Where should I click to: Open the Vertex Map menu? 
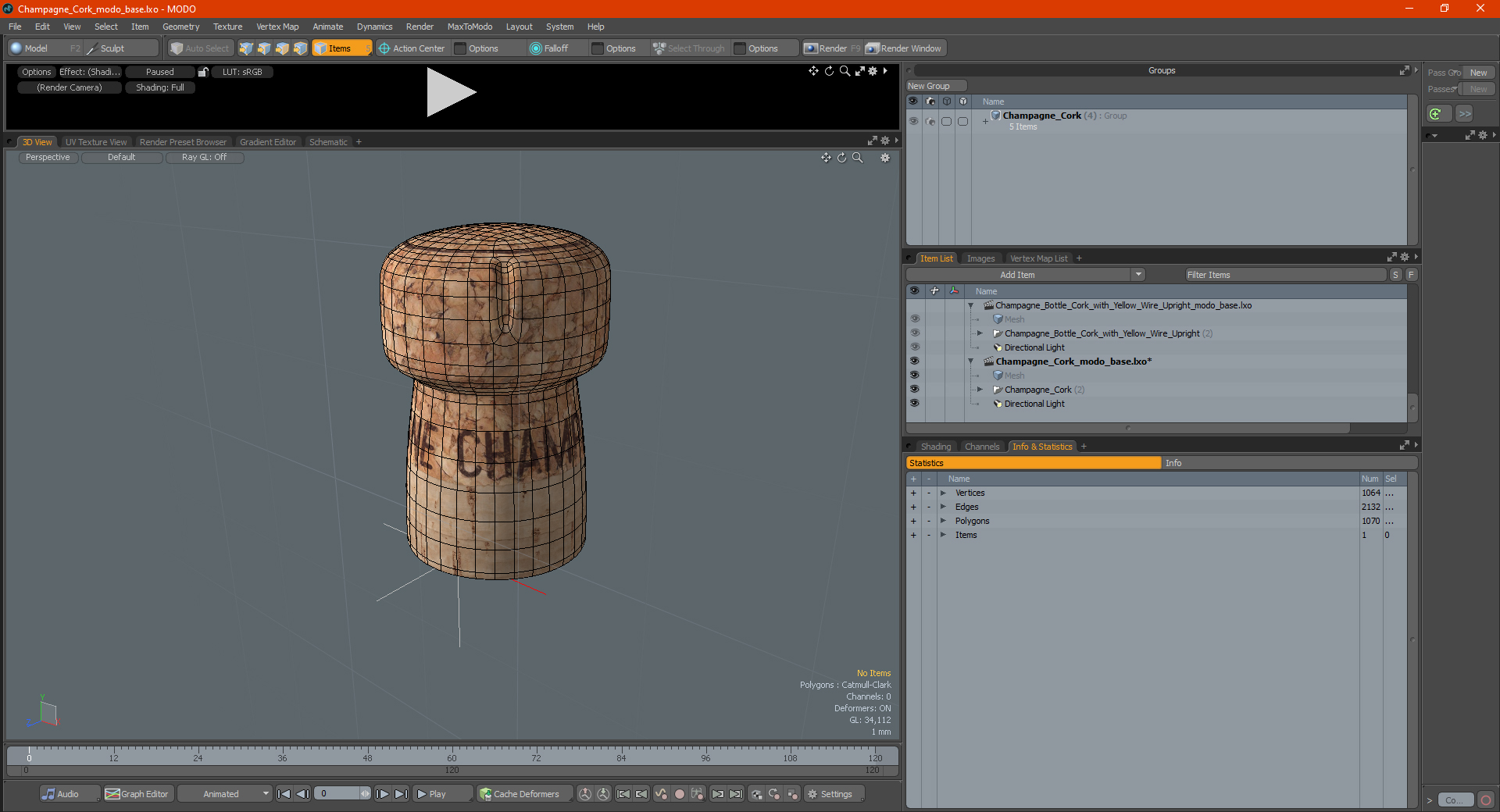coord(277,27)
